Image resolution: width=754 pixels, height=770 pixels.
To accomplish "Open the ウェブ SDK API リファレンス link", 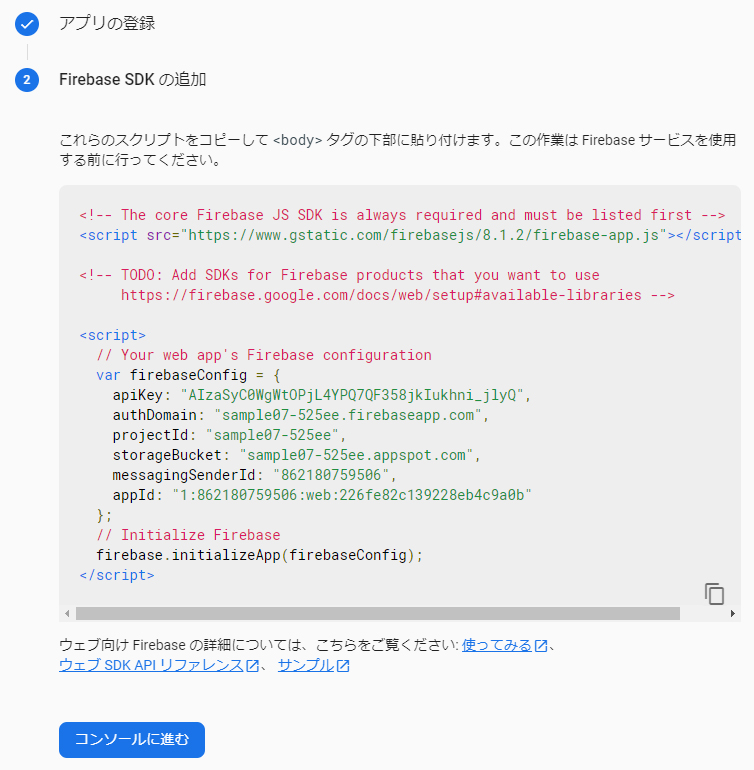I will pyautogui.click(x=151, y=666).
